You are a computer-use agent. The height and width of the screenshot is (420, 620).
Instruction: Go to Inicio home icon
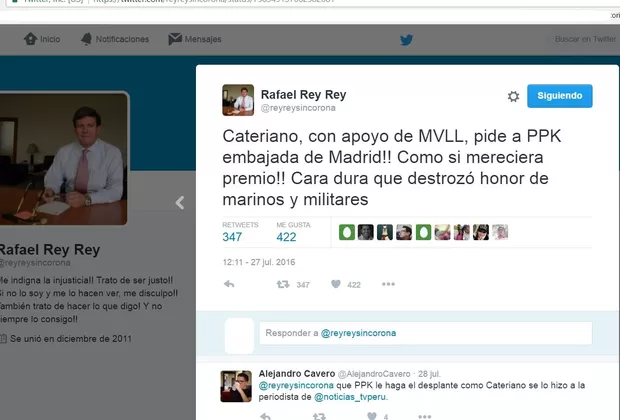(x=30, y=39)
